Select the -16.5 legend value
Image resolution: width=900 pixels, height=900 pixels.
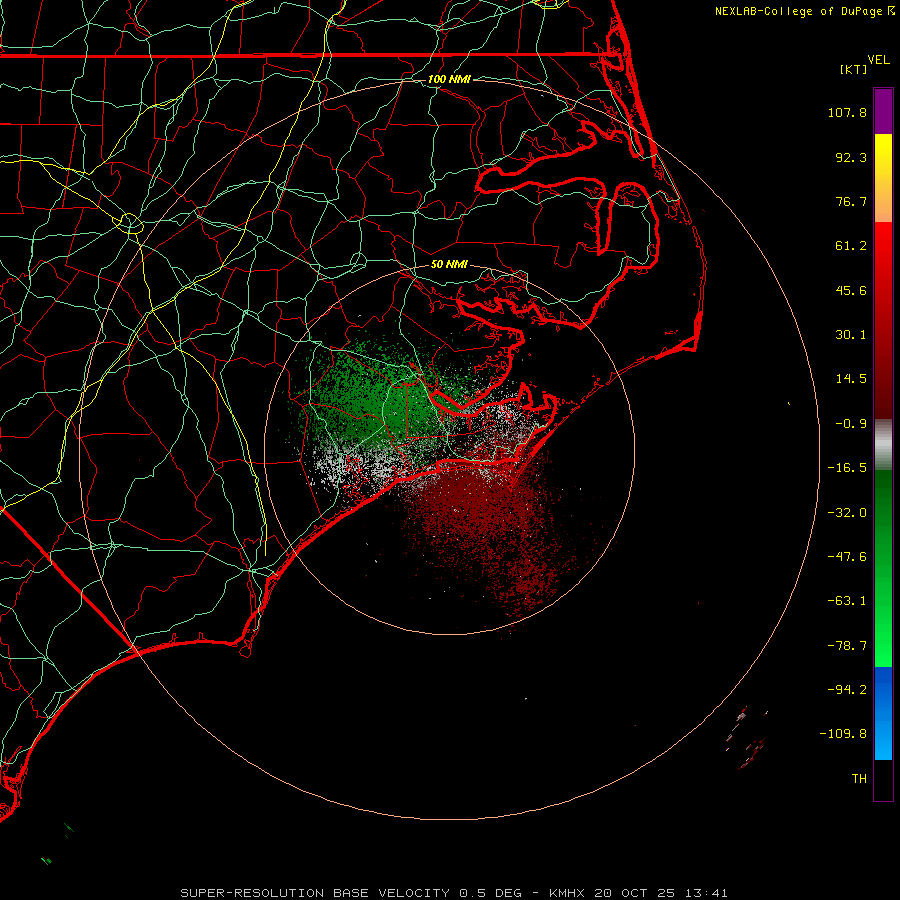pos(847,468)
